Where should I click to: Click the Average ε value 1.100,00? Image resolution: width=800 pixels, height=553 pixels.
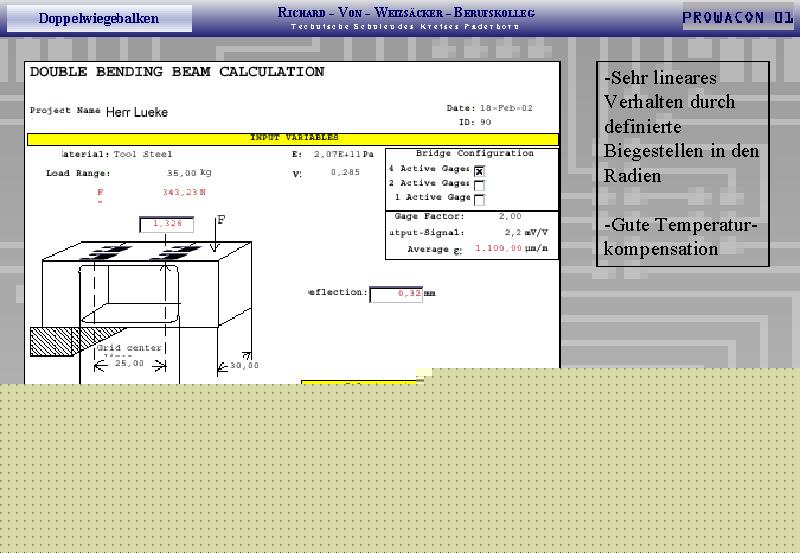pos(499,248)
